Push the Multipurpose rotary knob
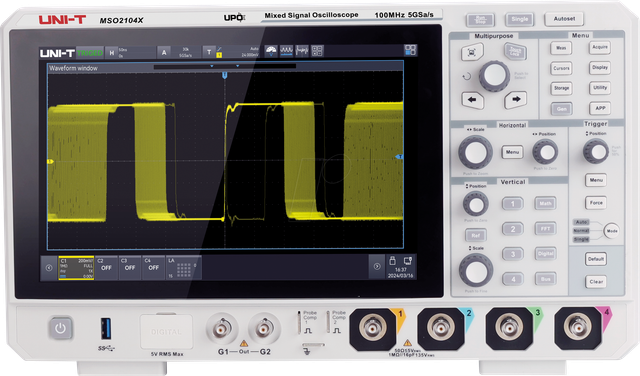The image size is (640, 376). (494, 76)
